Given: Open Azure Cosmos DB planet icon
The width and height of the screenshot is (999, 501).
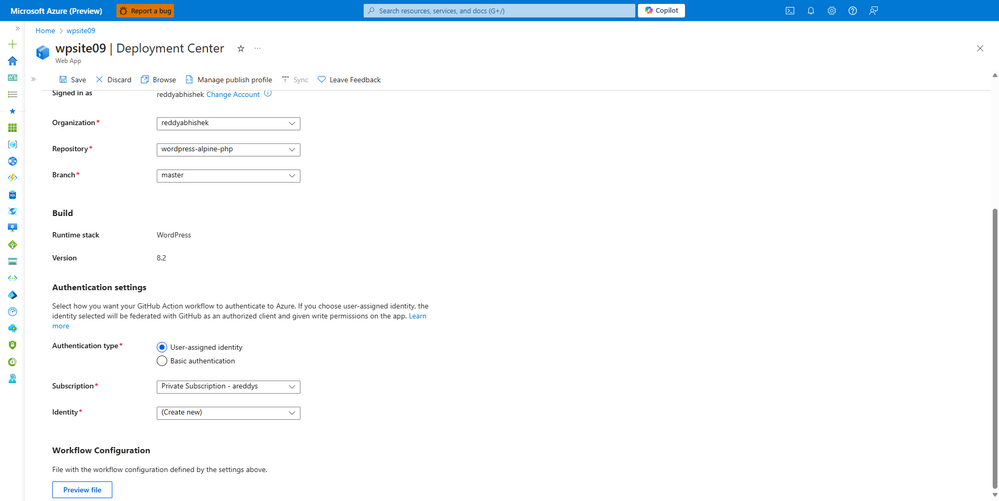Looking at the screenshot, I should [x=12, y=212].
